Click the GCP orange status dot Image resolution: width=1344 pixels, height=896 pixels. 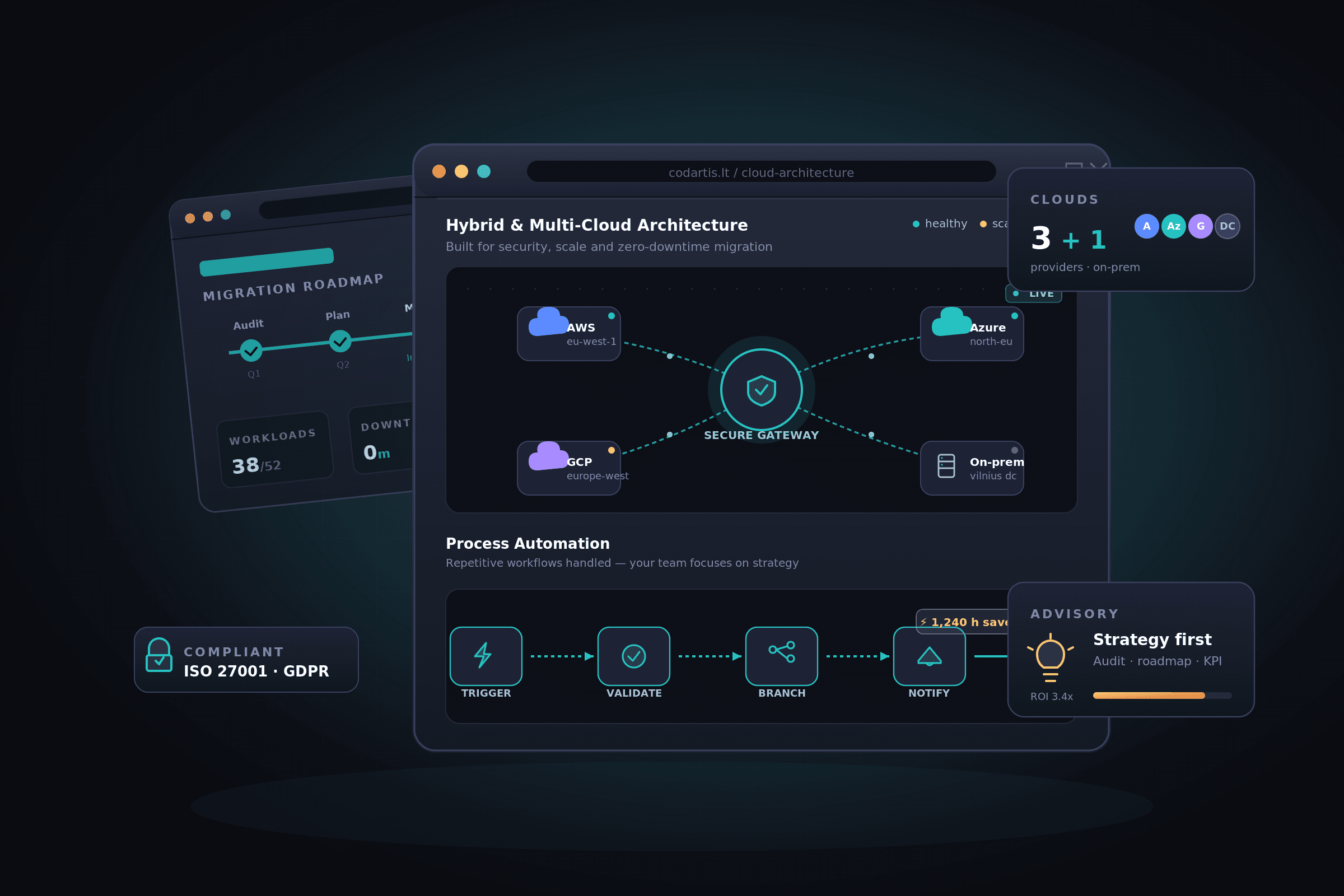(612, 450)
